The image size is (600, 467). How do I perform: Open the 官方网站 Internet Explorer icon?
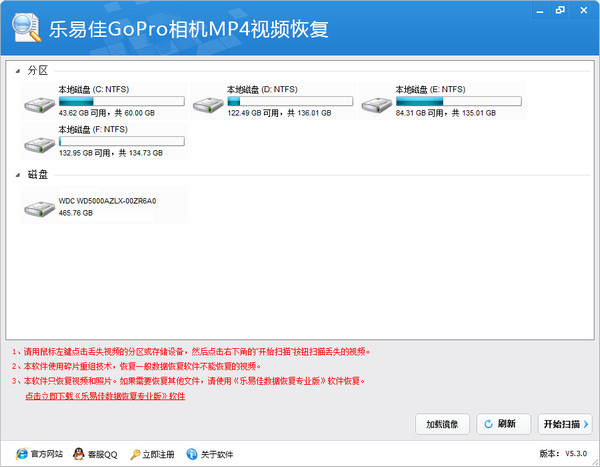[x=22, y=454]
